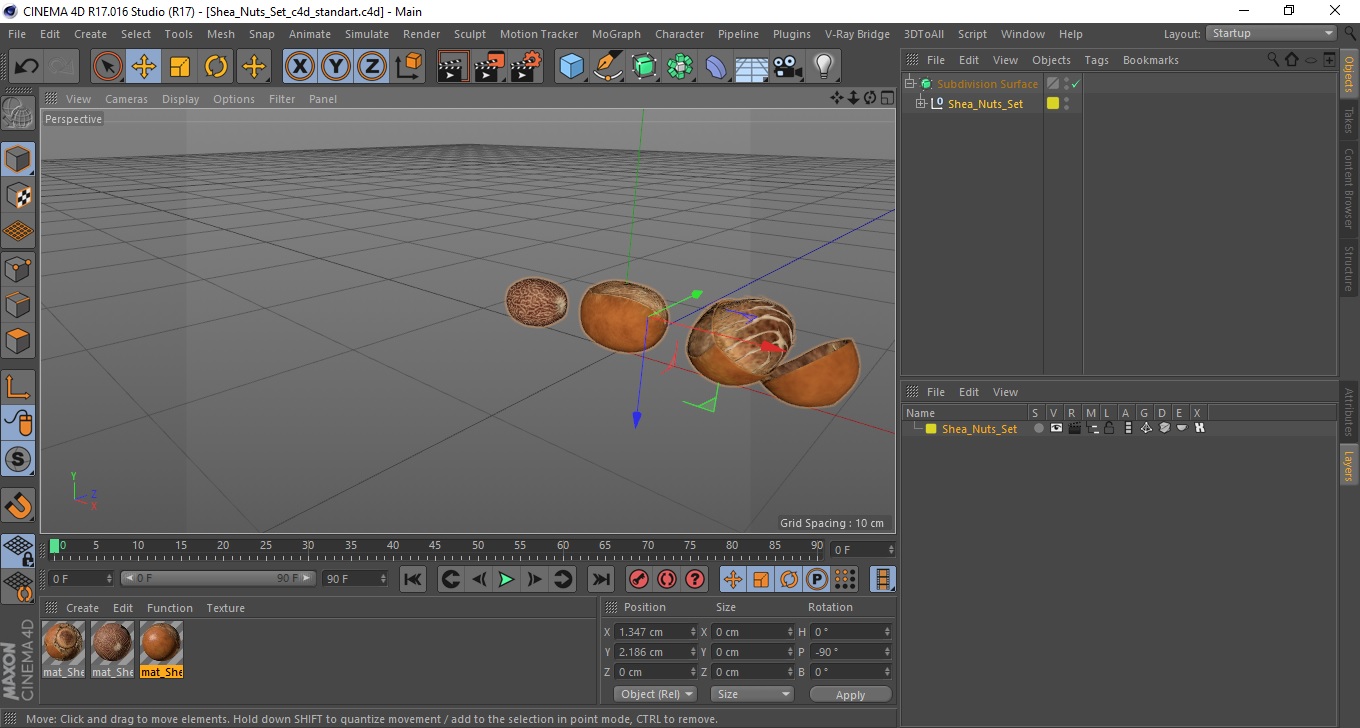1360x728 pixels.
Task: Switch the coordinate system icon
Action: (408, 67)
